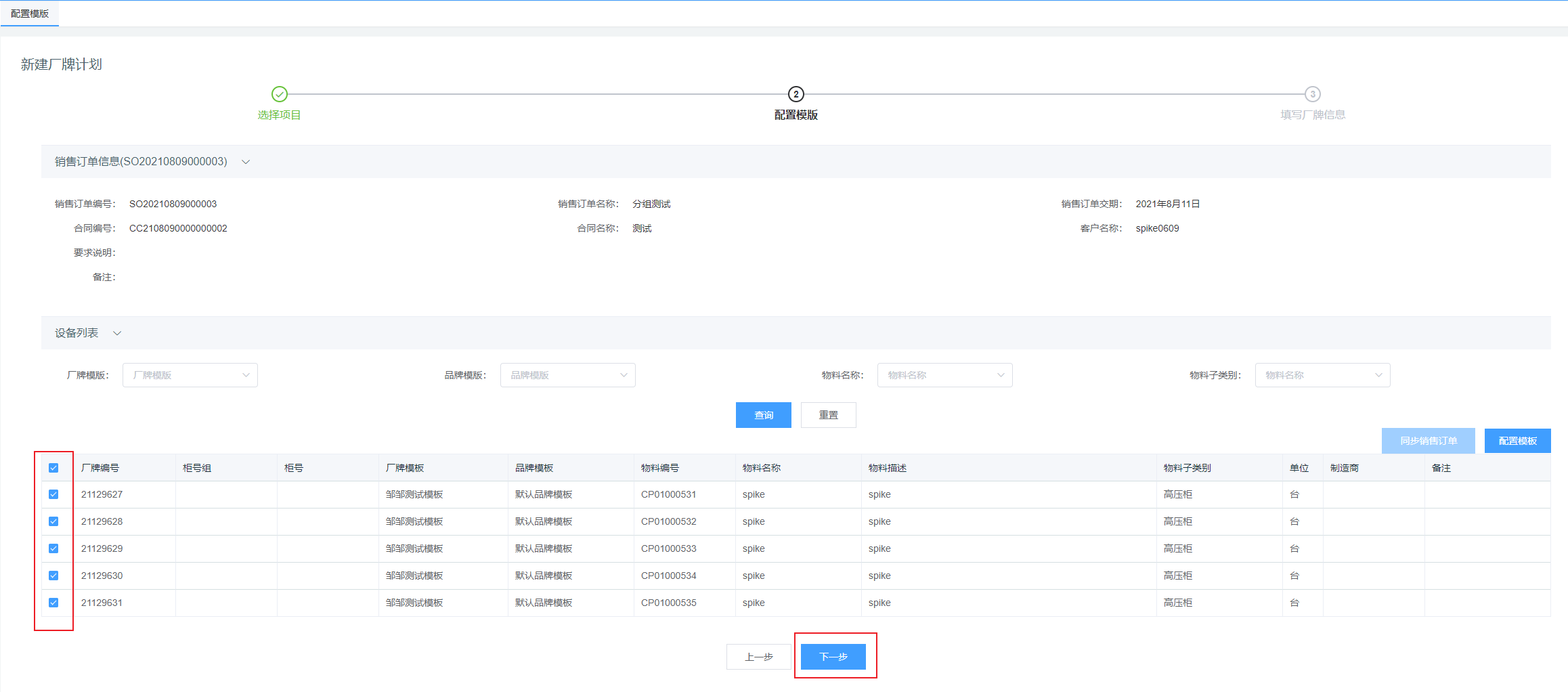1568x692 pixels.
Task: Go back with the 上一步 button
Action: pyautogui.click(x=758, y=657)
